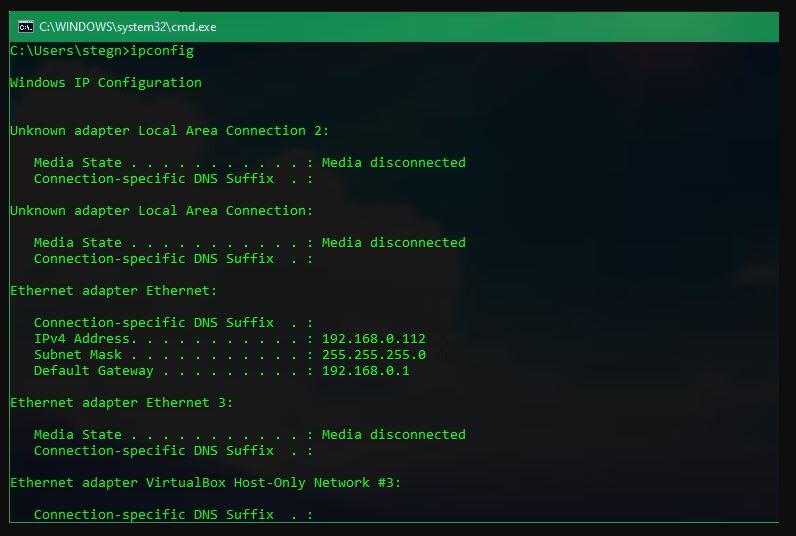The image size is (796, 536).
Task: Click Media State line under Unknown adapter Local Area Connection:
Action: click(250, 243)
